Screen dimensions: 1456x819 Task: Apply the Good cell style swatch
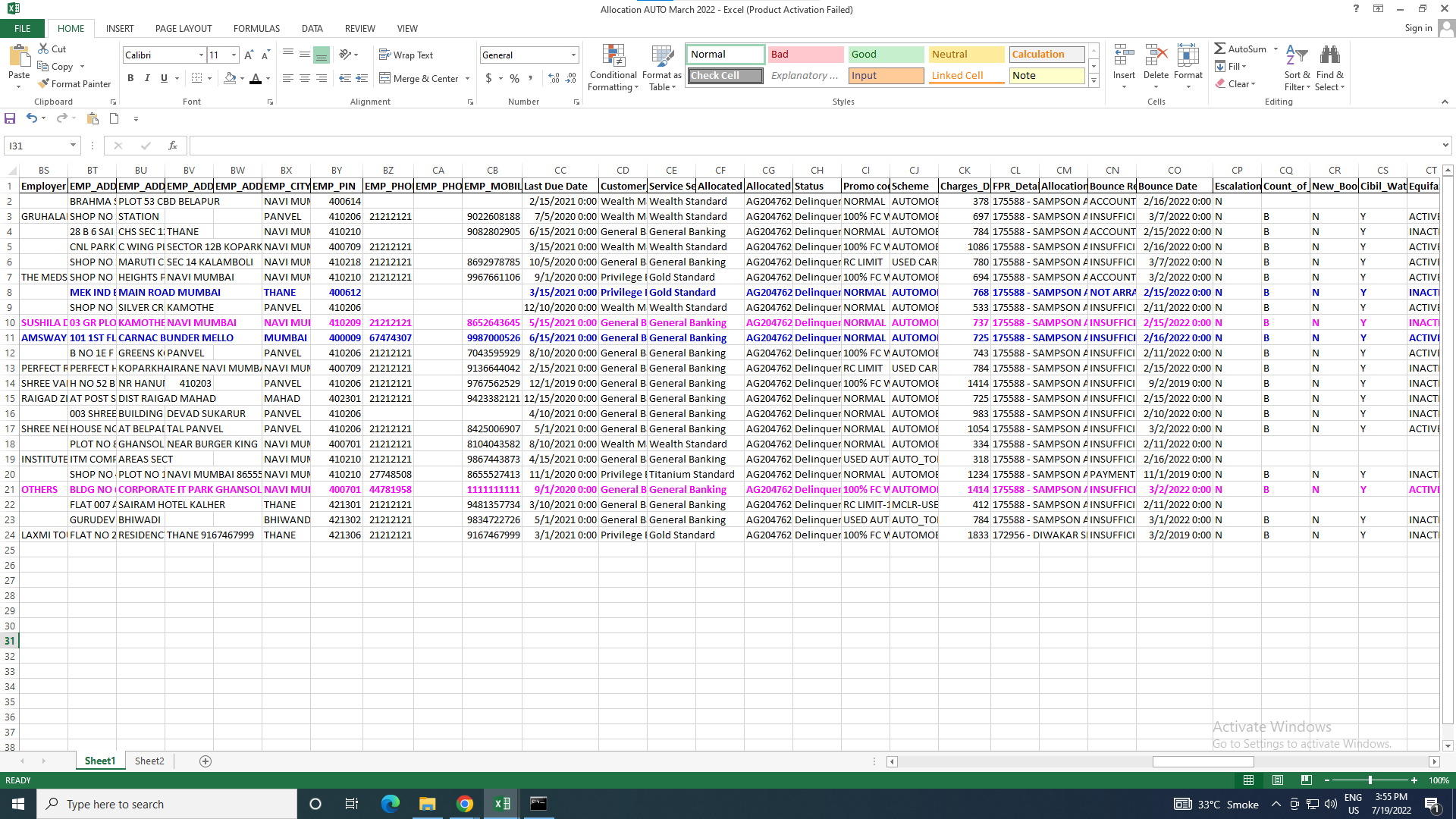tap(885, 54)
